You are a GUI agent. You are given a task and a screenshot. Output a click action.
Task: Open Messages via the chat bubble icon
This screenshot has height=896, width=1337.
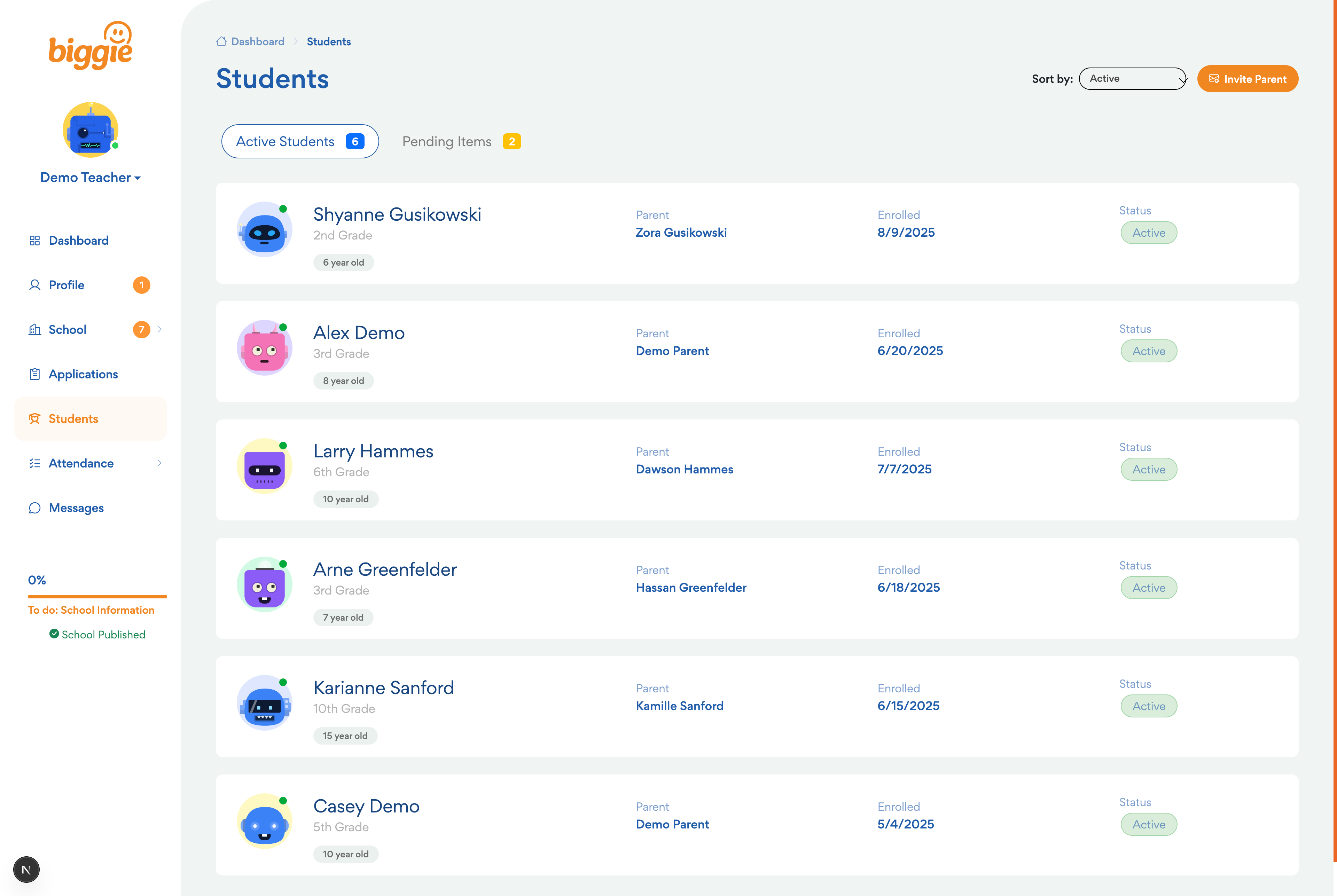[35, 508]
